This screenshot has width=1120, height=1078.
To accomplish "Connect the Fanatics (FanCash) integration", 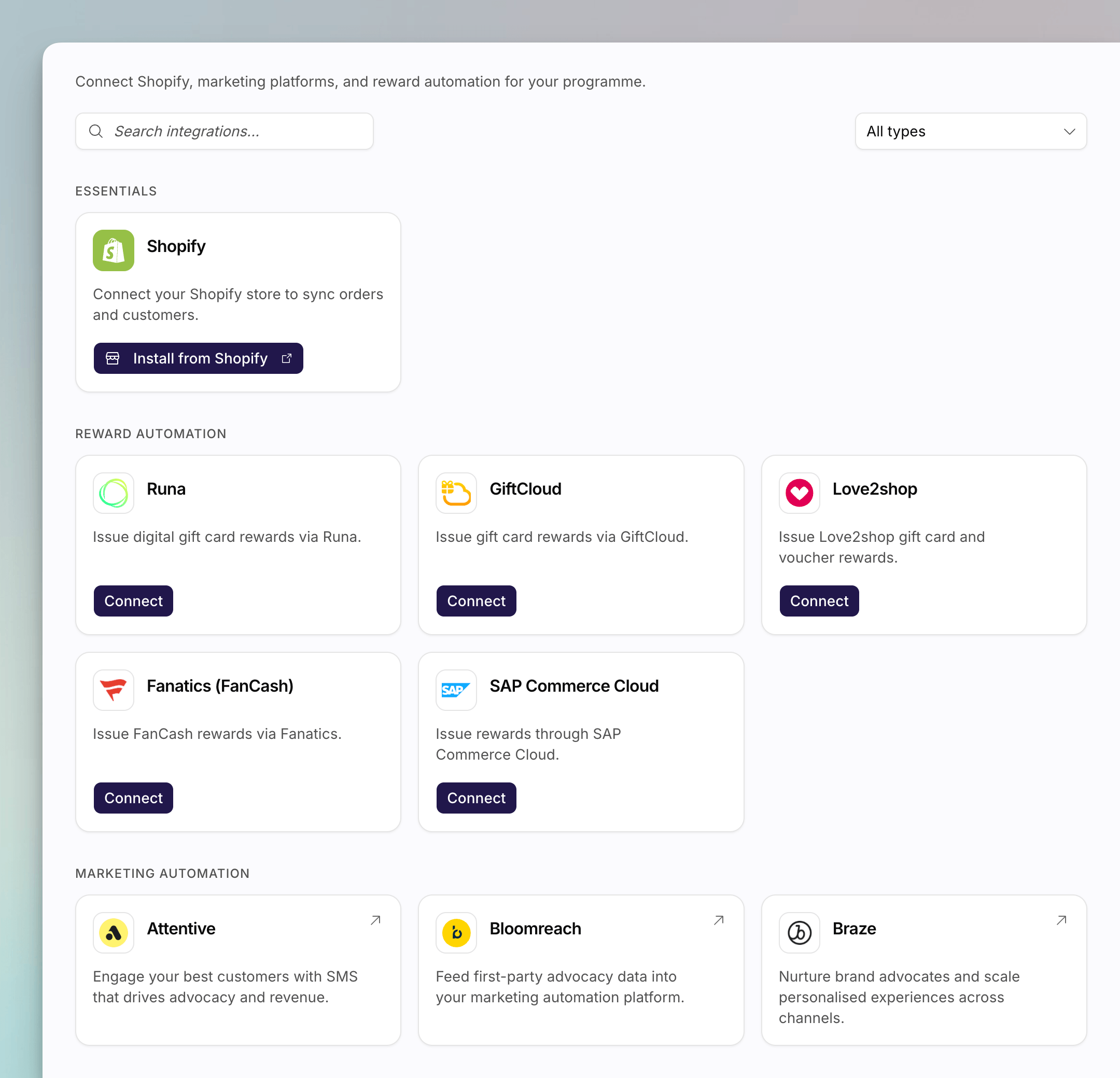I will (133, 798).
